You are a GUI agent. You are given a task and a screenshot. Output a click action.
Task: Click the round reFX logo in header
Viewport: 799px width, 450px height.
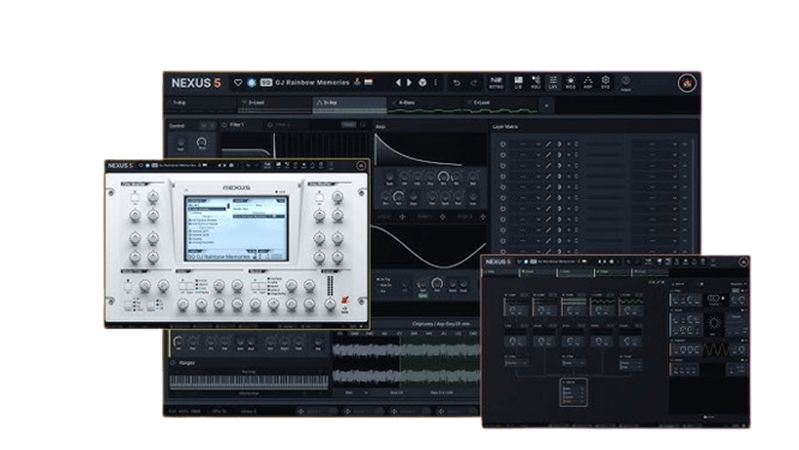(x=687, y=83)
